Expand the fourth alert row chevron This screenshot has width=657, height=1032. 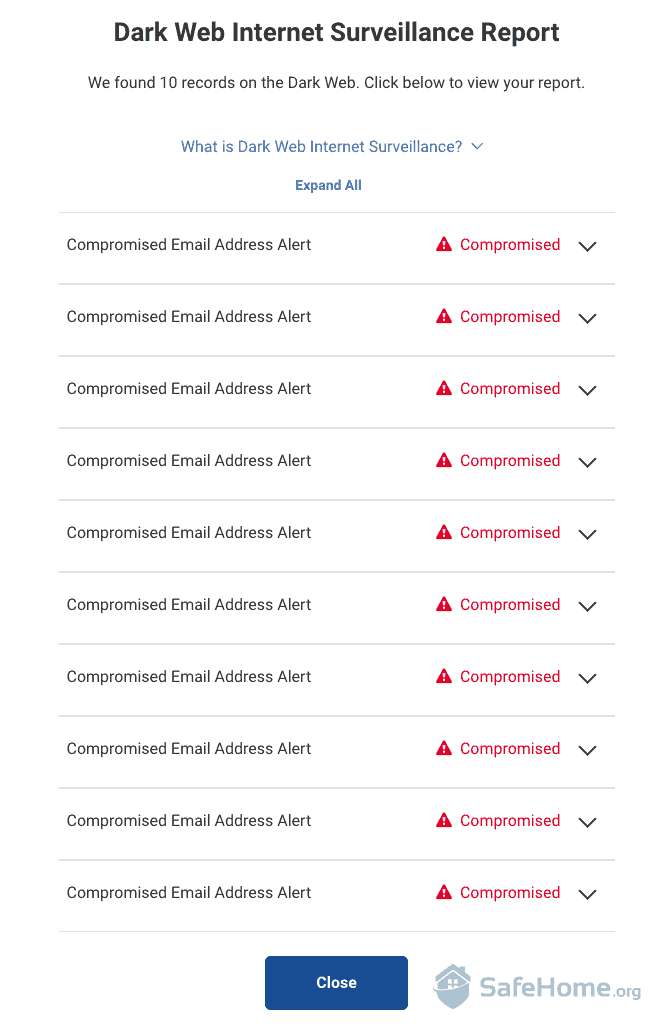click(x=587, y=463)
